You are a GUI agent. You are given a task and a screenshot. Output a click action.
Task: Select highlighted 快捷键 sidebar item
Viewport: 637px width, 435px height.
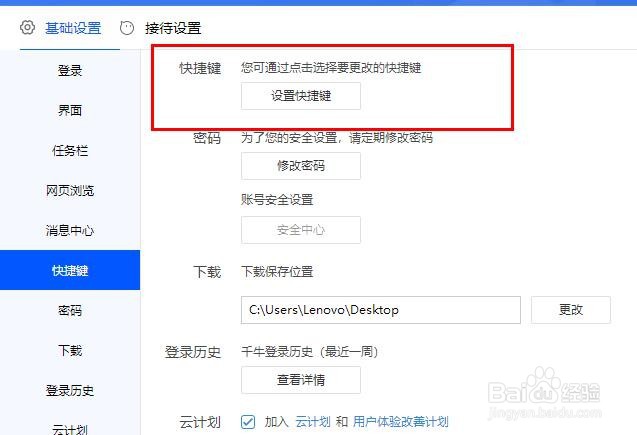point(70,270)
